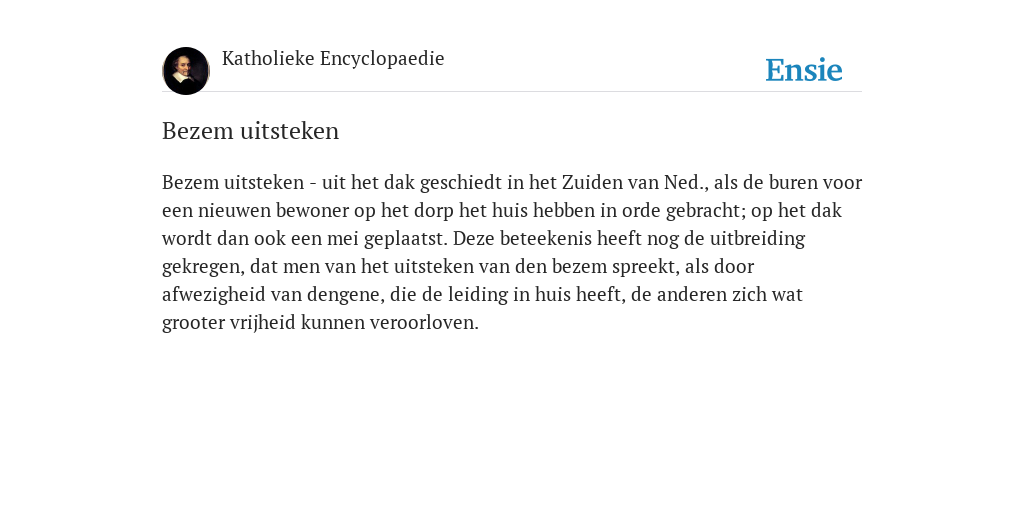Image resolution: width=1024 pixels, height=512 pixels.
Task: Click the first line starting 'Bezem uitsteken - uit'
Action: 512,182
